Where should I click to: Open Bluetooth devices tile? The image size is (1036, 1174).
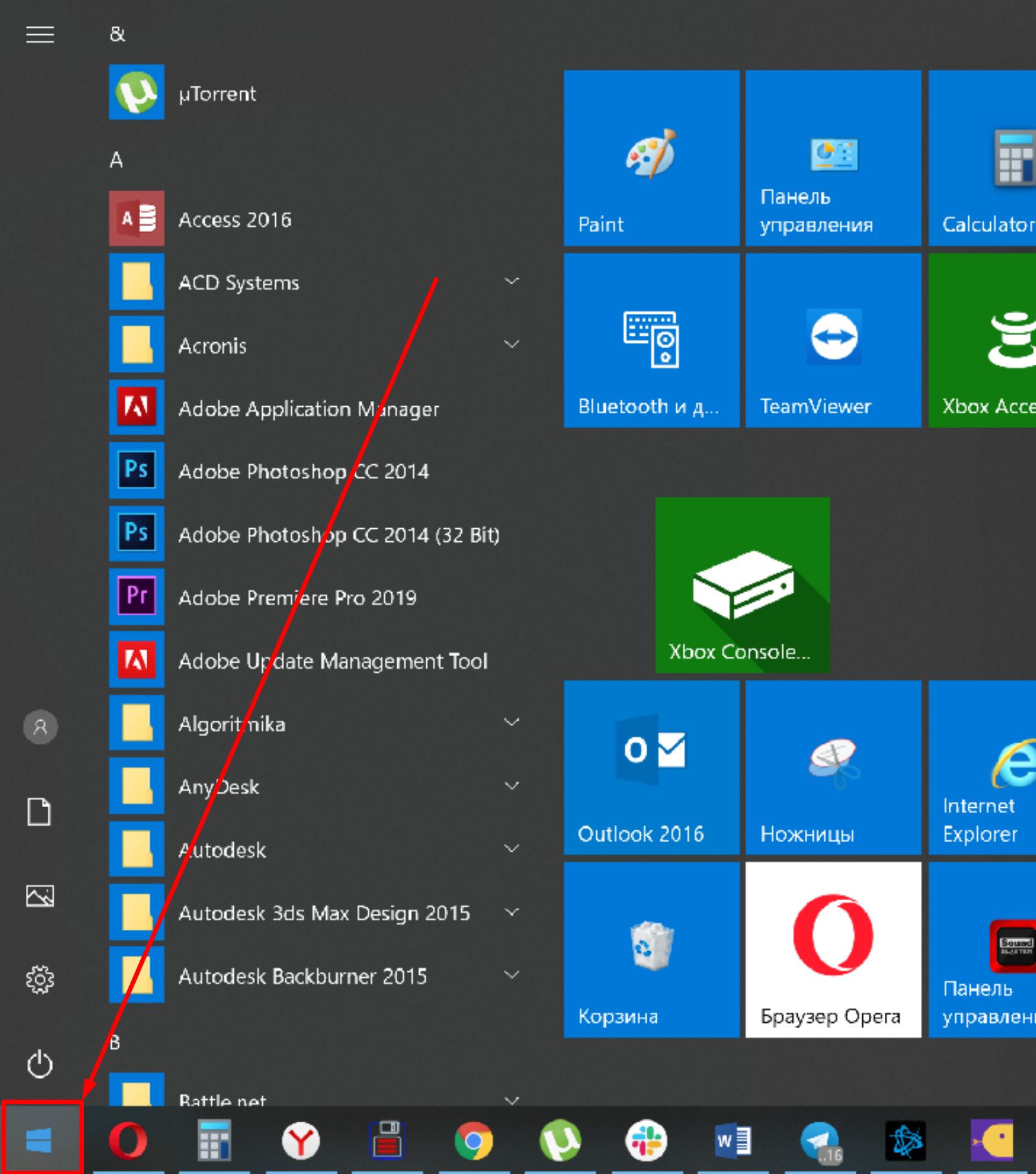[x=651, y=340]
